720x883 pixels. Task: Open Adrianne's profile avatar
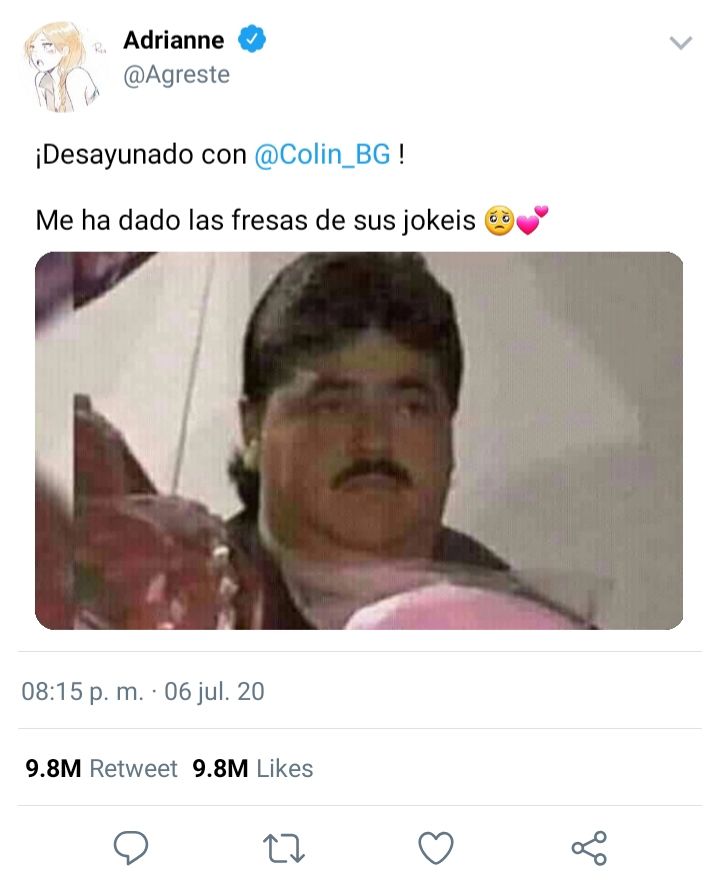[x=62, y=66]
